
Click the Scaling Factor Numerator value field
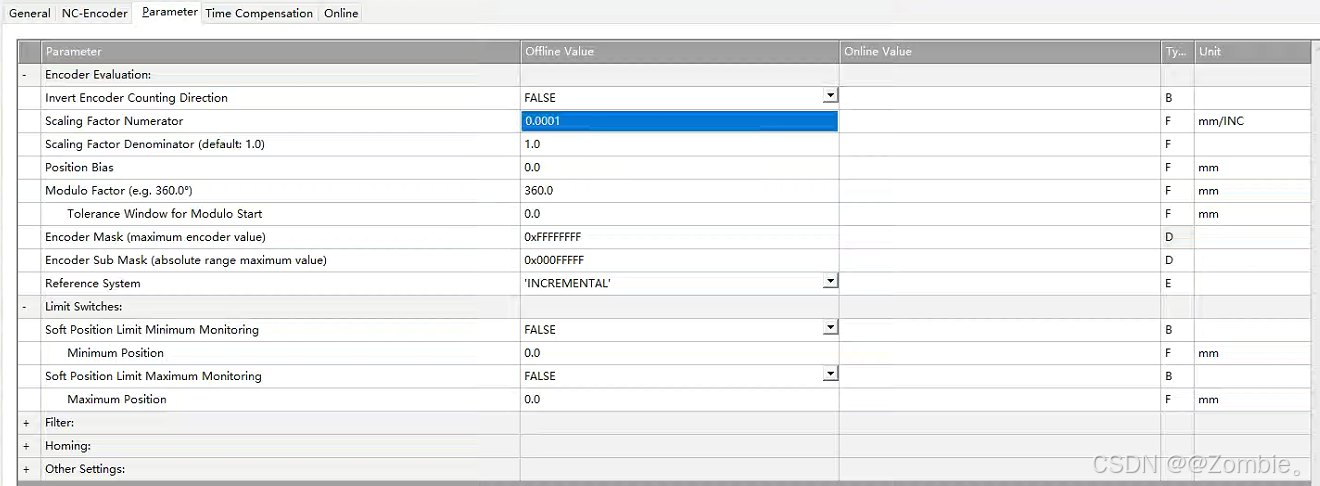[x=679, y=121]
